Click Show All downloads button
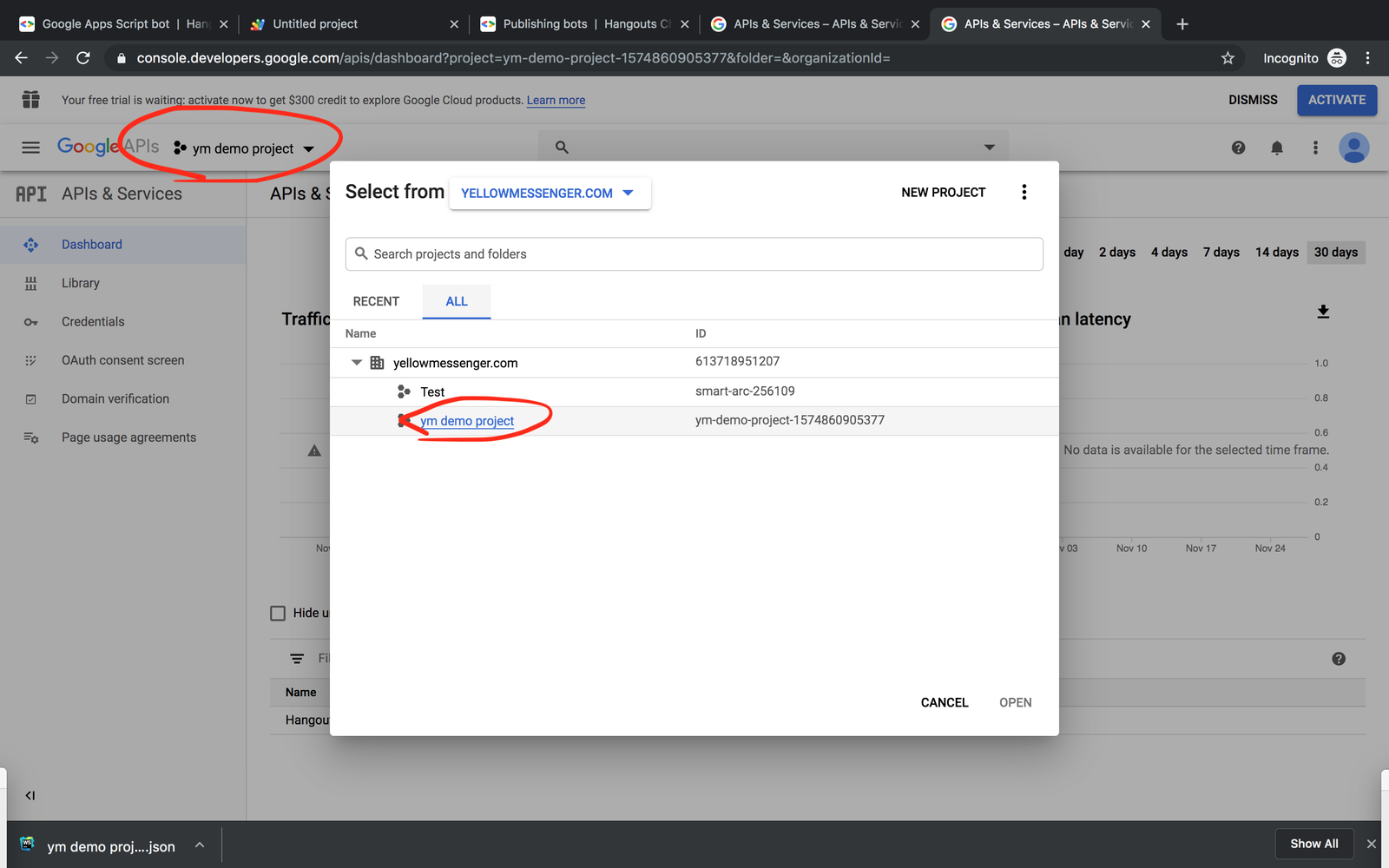Viewport: 1389px width, 868px height. pyautogui.click(x=1313, y=844)
